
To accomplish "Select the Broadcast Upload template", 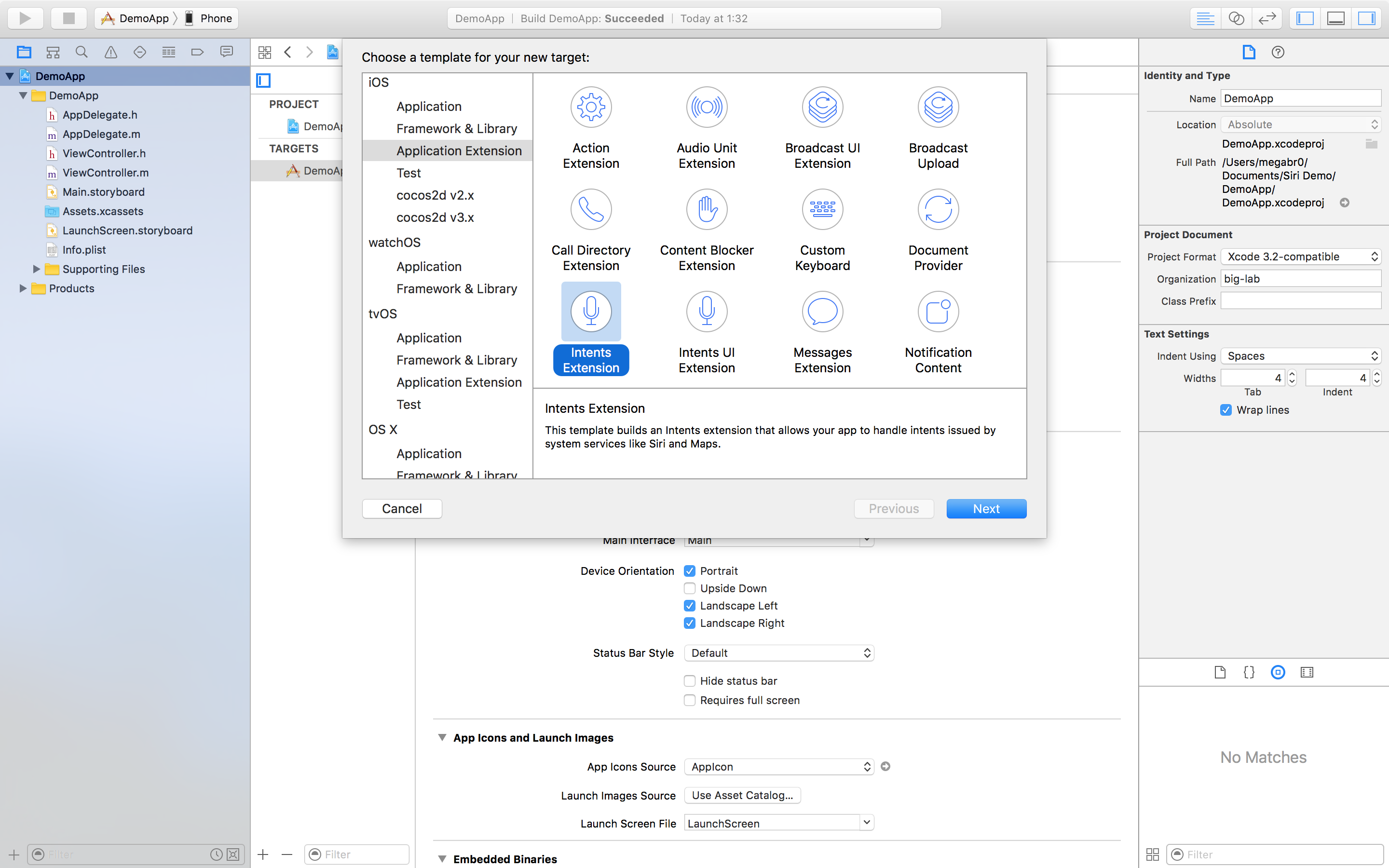I will (938, 128).
